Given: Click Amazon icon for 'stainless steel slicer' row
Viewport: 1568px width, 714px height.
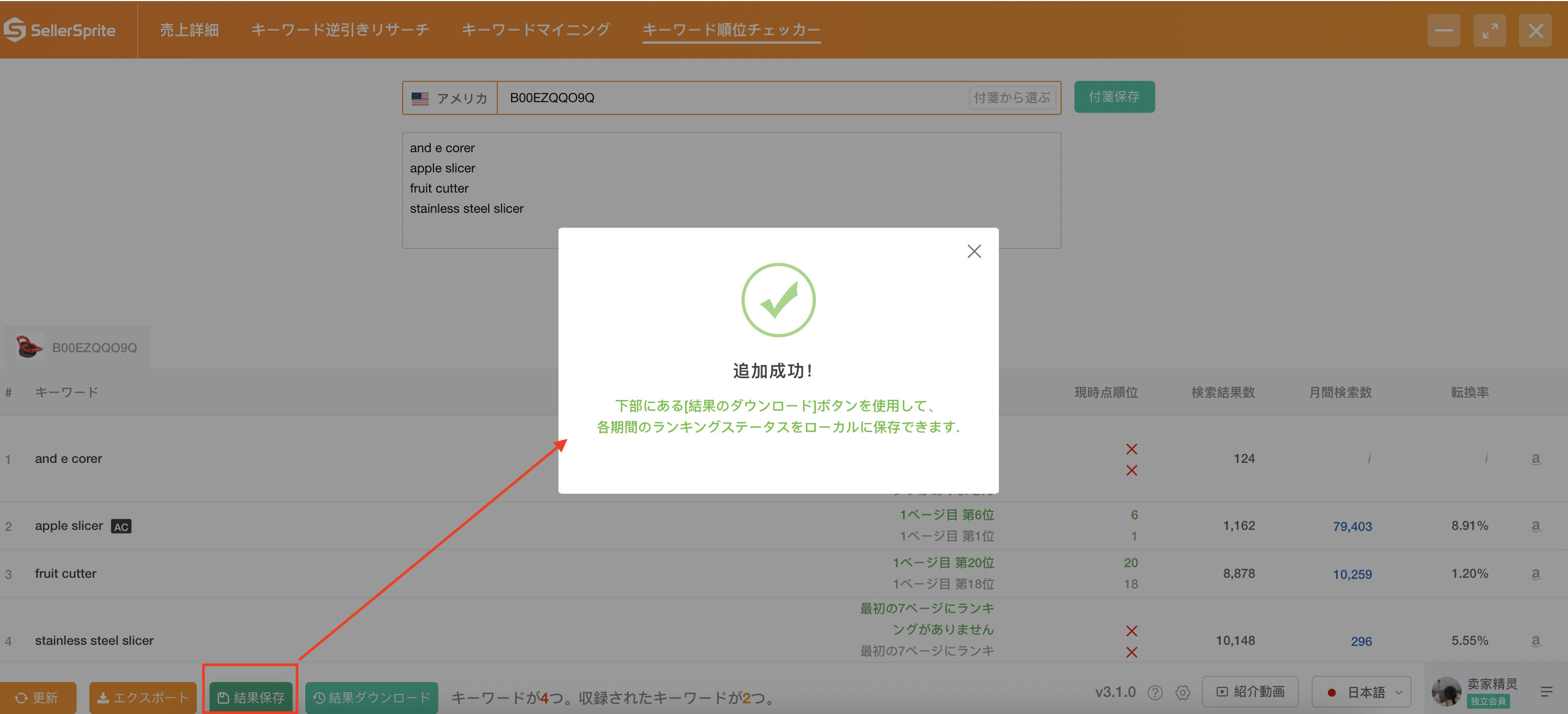Looking at the screenshot, I should pos(1536,641).
